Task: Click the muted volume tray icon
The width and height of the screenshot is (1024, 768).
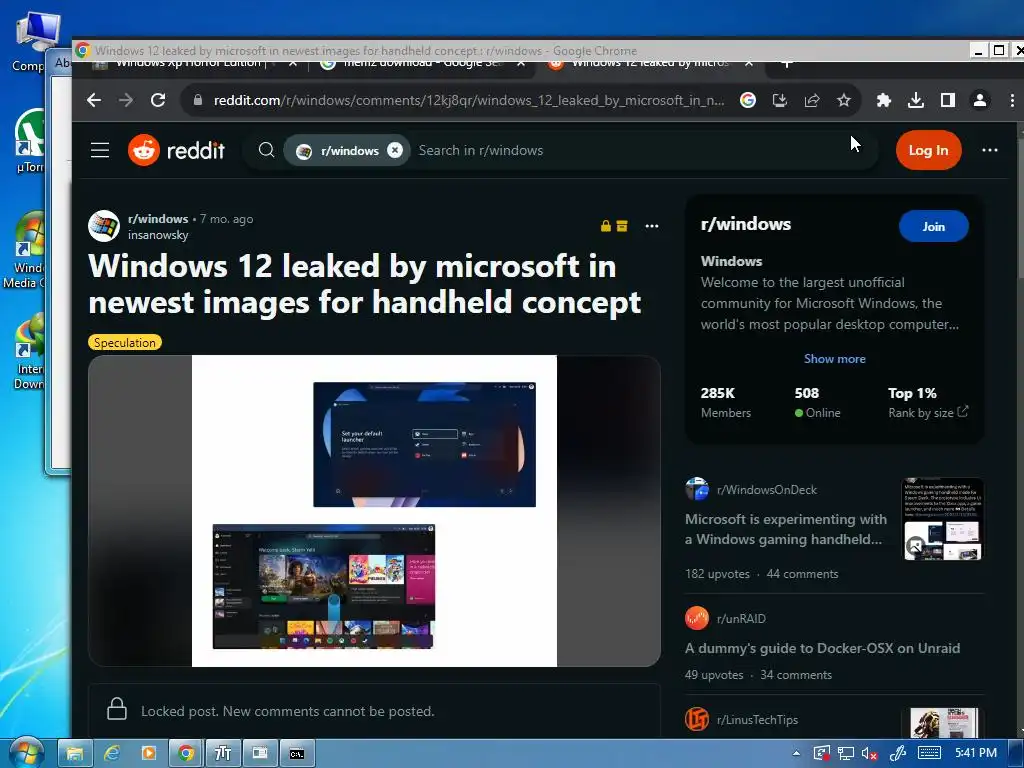Action: [869, 754]
